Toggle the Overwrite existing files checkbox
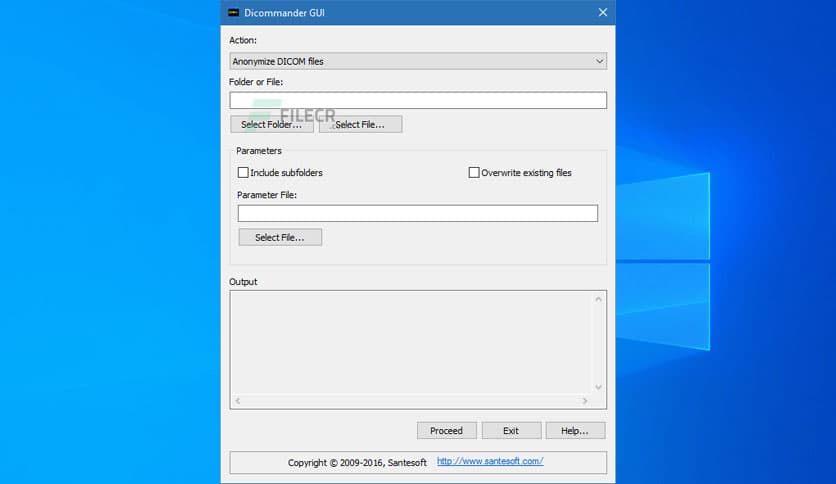This screenshot has width=836, height=484. coord(474,173)
